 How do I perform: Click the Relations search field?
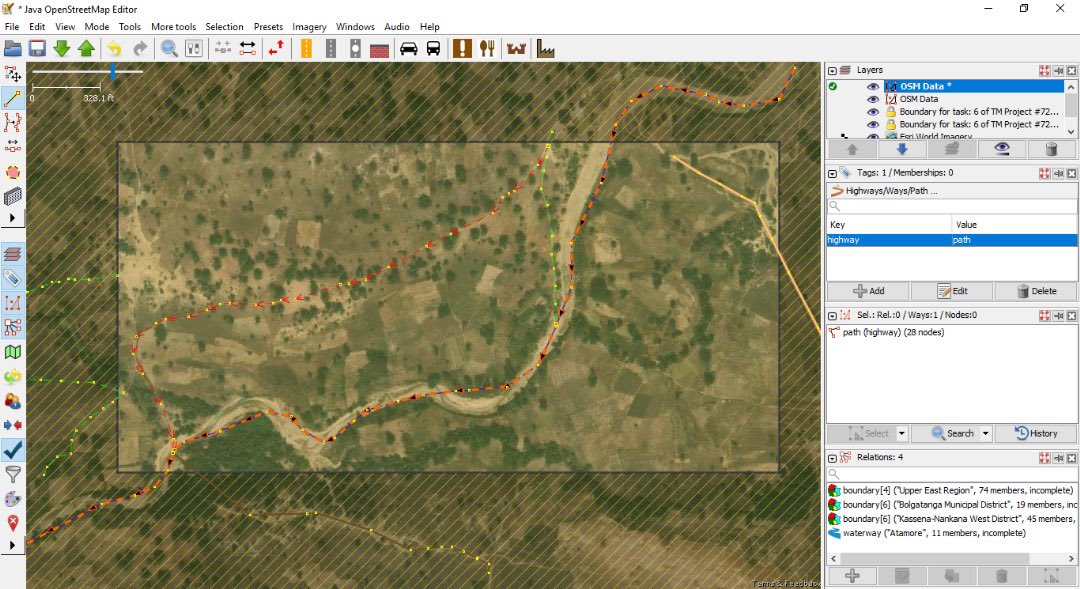coord(952,474)
